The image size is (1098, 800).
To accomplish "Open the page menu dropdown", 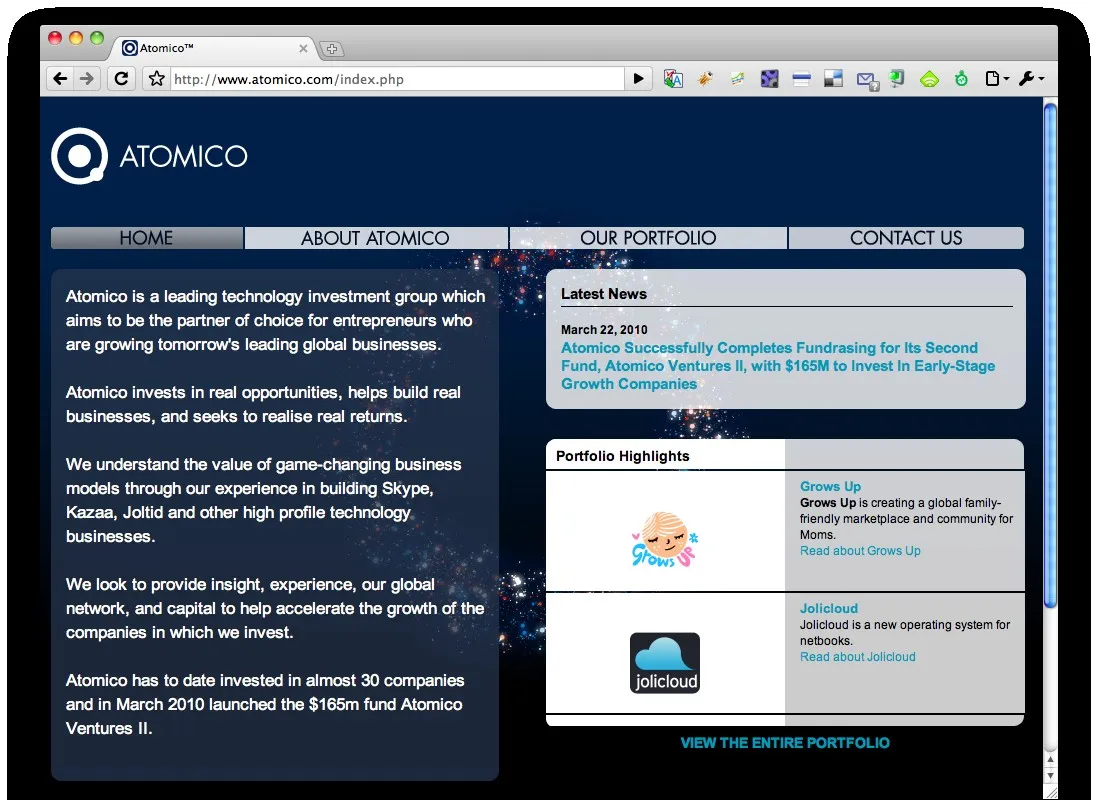I will coord(996,79).
